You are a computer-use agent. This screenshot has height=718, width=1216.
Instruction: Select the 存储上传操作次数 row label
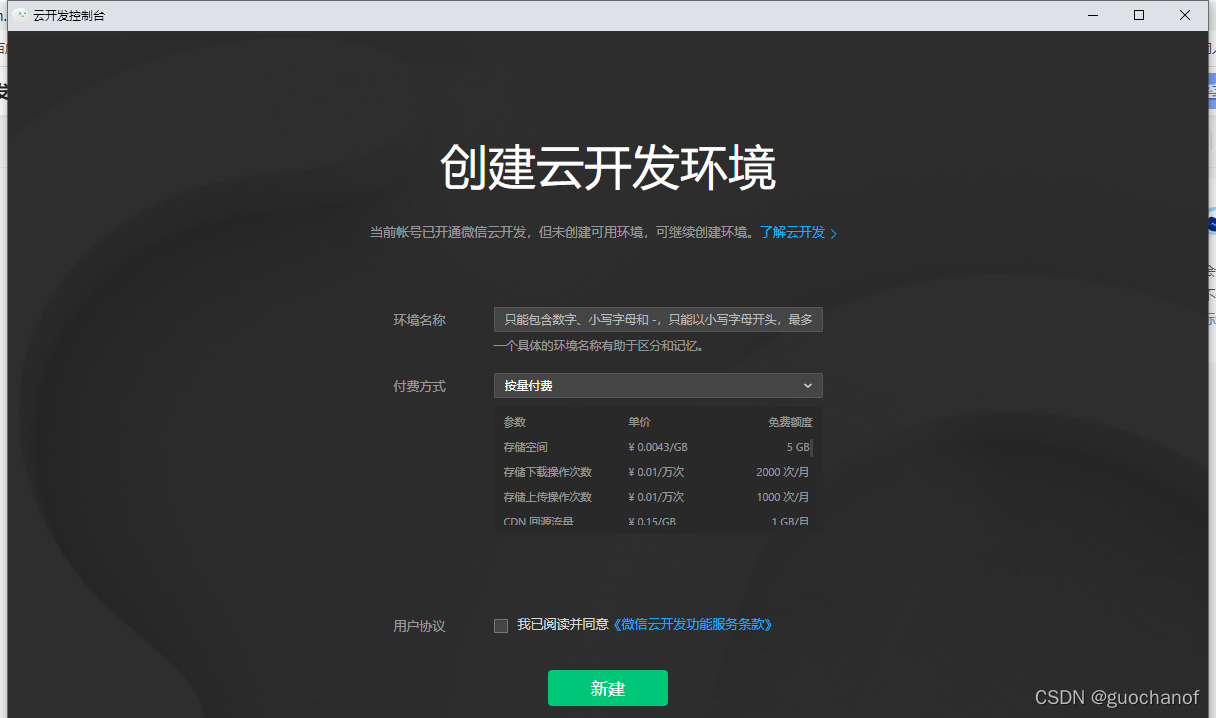[548, 497]
